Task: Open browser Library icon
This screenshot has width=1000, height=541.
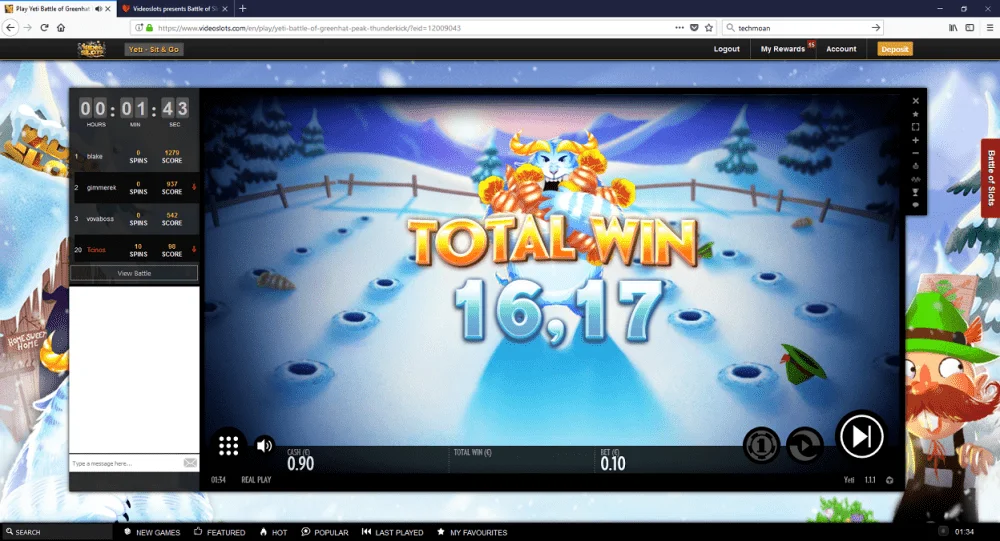Action: coord(953,28)
